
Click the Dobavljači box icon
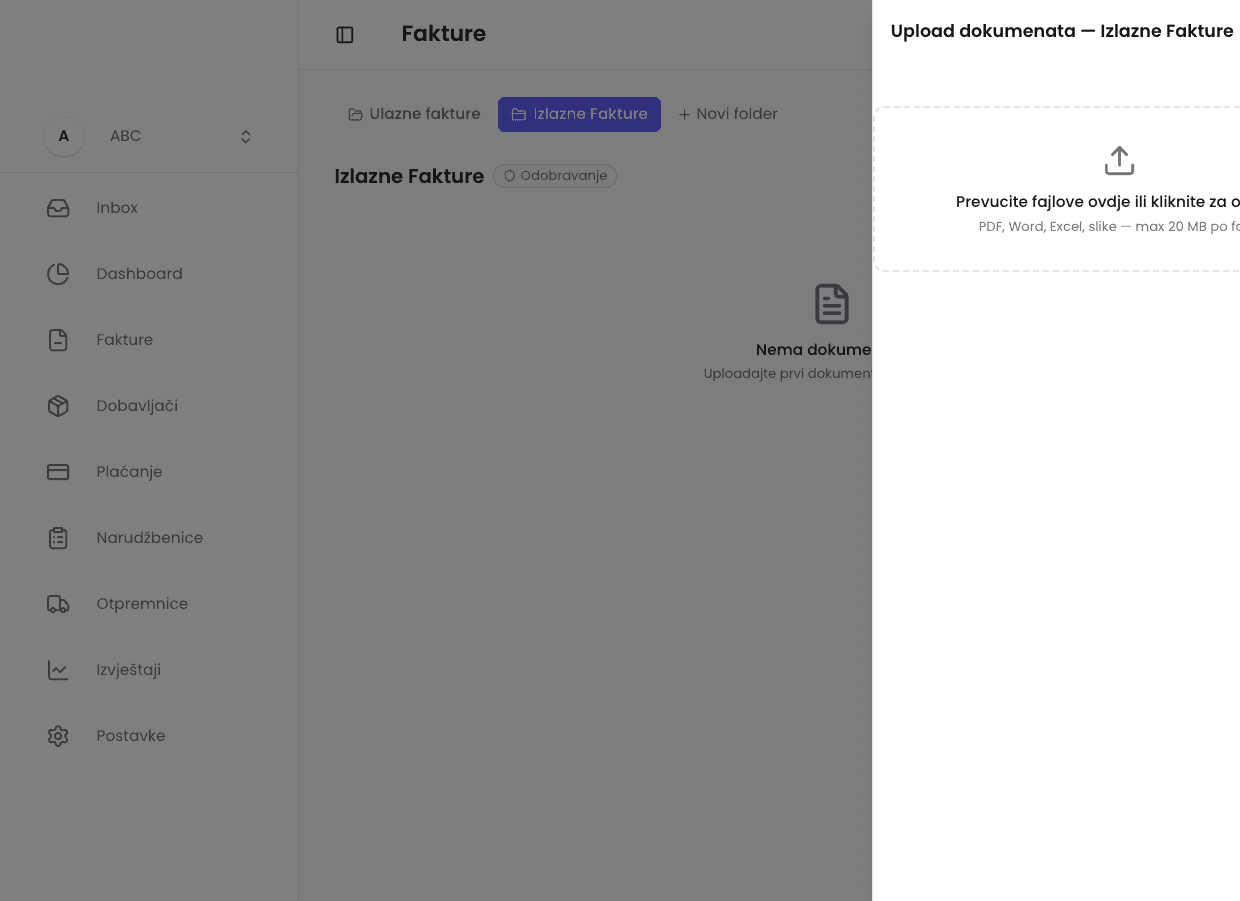tap(58, 406)
